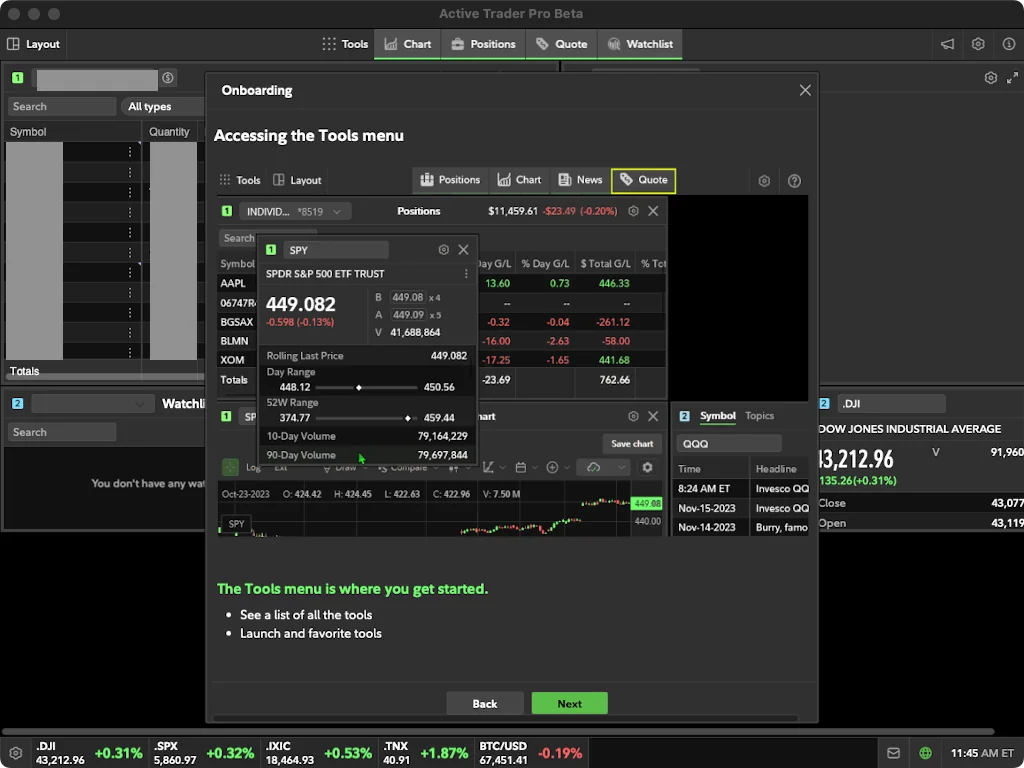1024x768 pixels.
Task: Open the Draw menu on the chart toolbar
Action: click(x=352, y=467)
